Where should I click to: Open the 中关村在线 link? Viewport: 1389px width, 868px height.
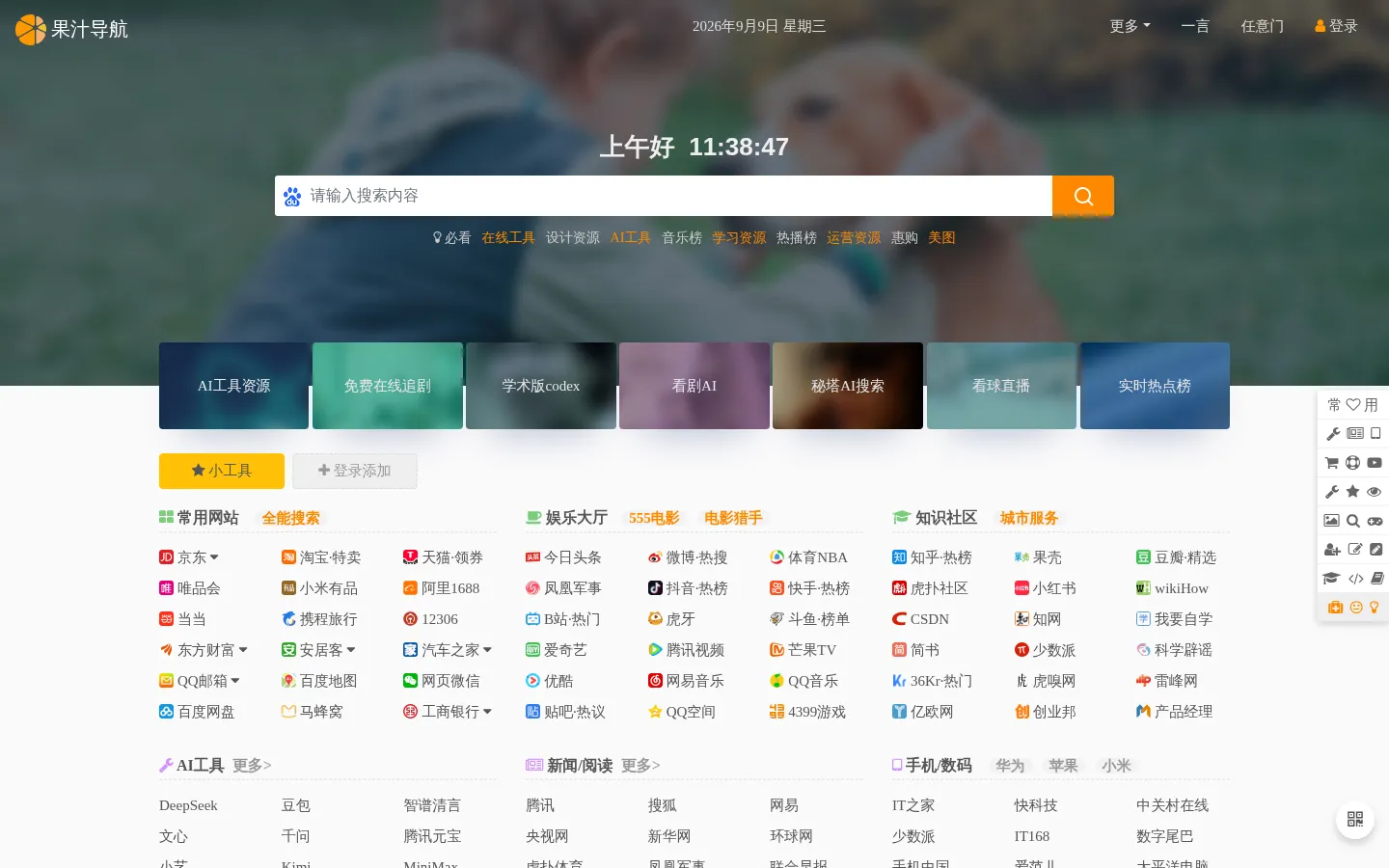[1172, 805]
